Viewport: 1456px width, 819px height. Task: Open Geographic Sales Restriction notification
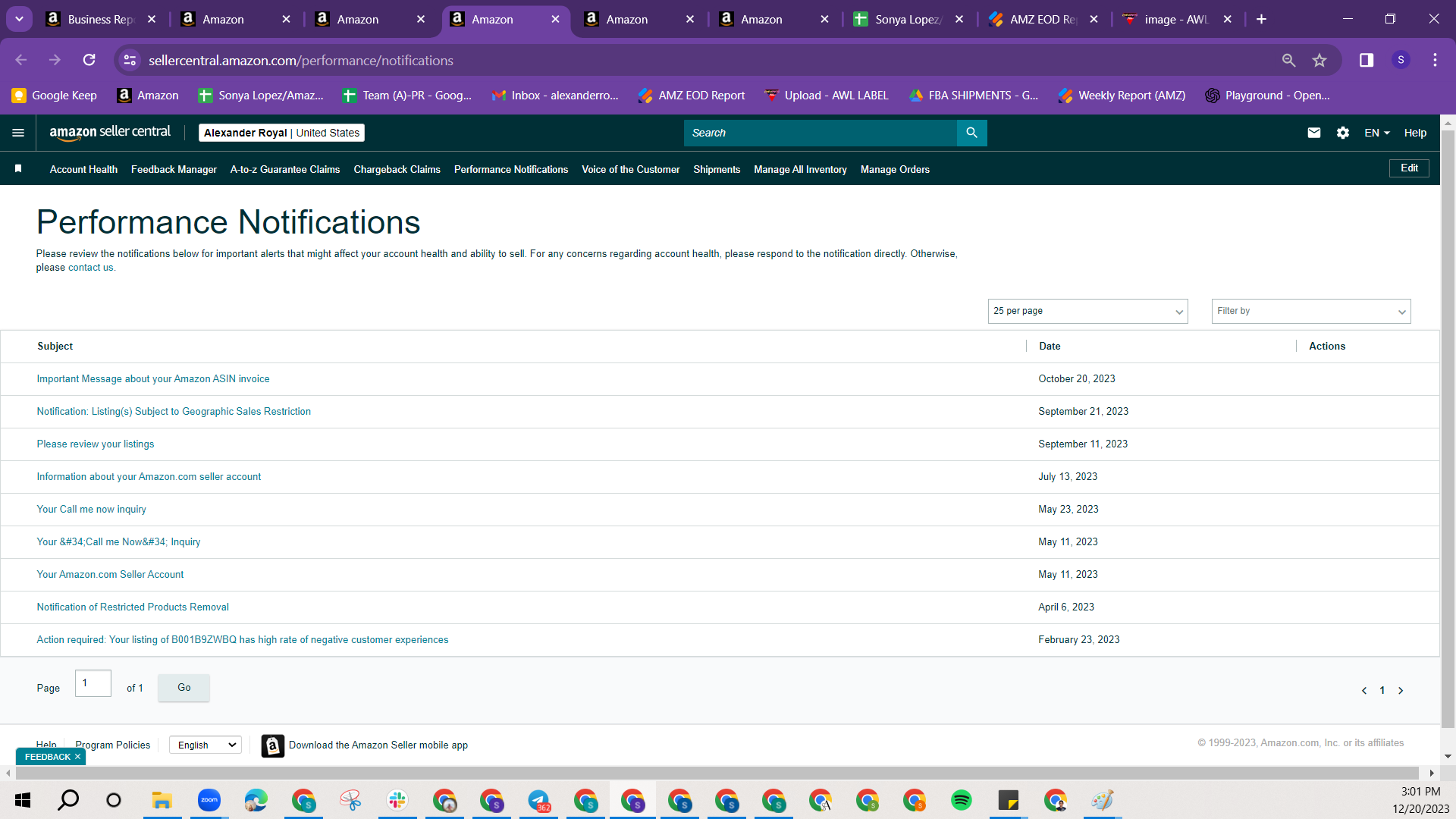click(x=174, y=412)
